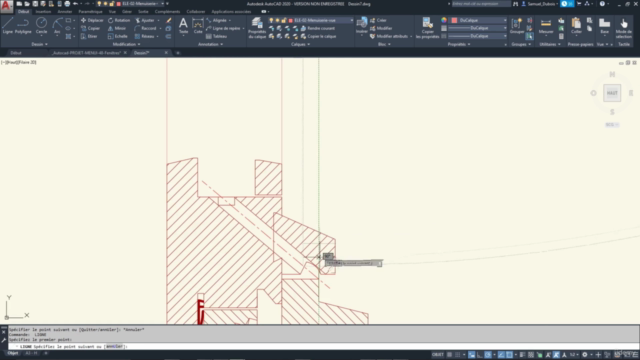Choose the Cercle tool
Image resolution: width=640 pixels, height=360 pixels.
(x=41, y=25)
